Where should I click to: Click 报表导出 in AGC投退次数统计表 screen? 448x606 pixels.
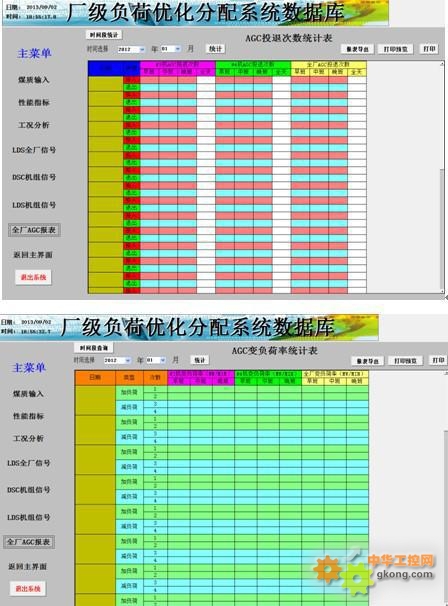pos(357,49)
